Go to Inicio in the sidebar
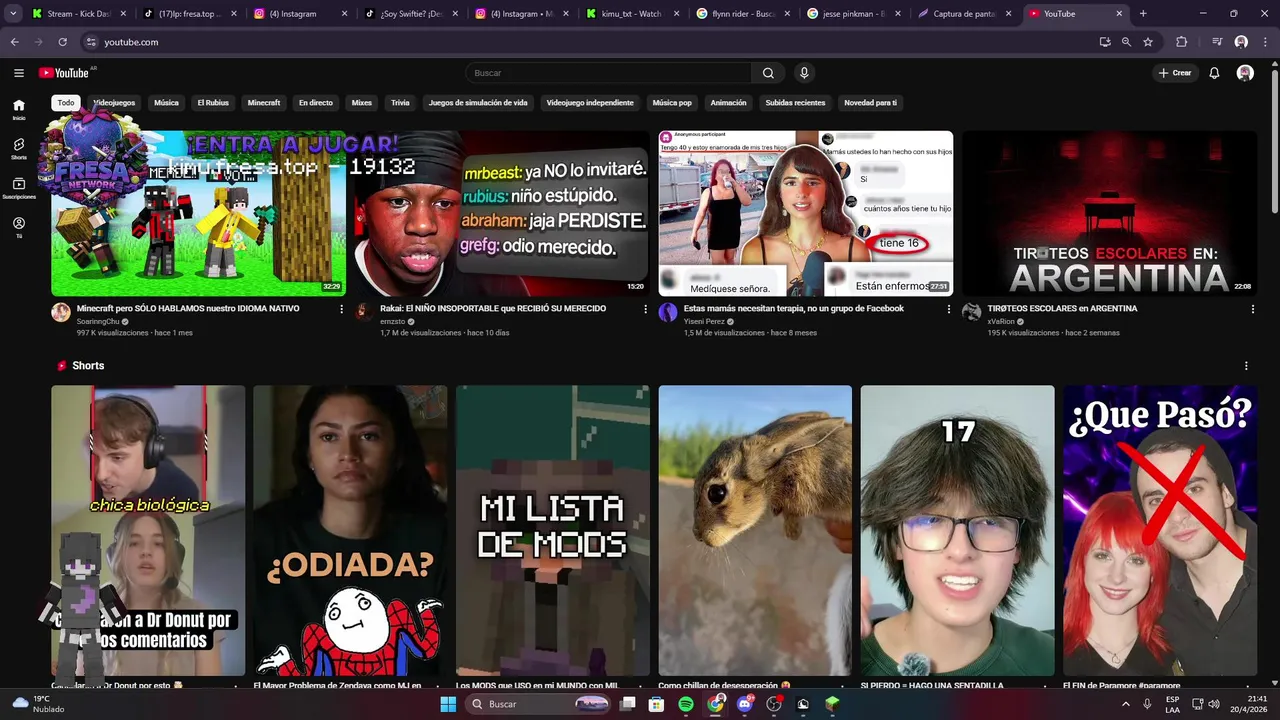Viewport: 1280px width, 720px height. coord(18,109)
